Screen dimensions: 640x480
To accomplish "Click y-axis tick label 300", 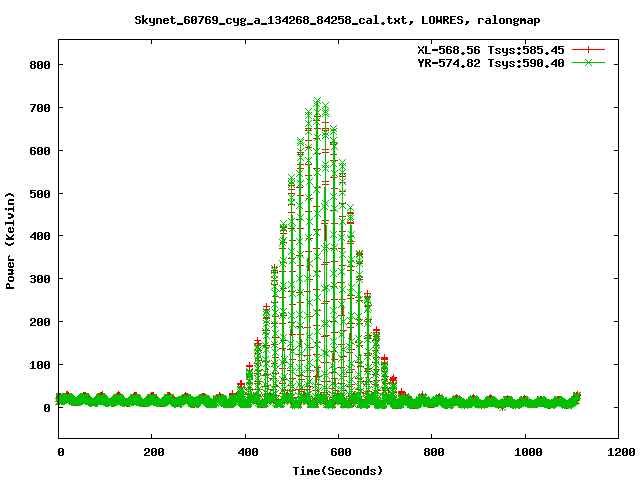I will pos(40,279).
